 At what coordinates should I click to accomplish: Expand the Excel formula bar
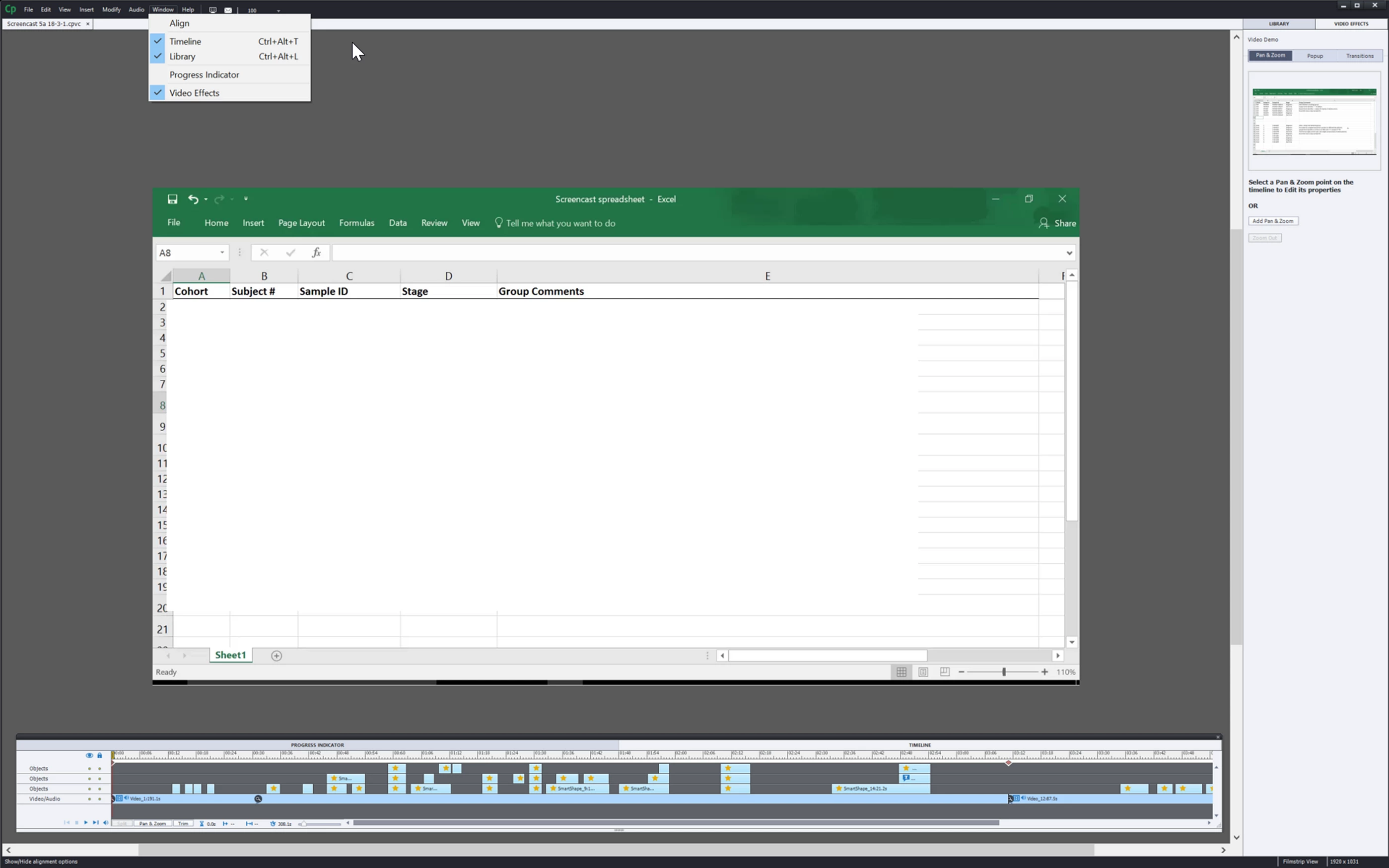pos(1069,253)
